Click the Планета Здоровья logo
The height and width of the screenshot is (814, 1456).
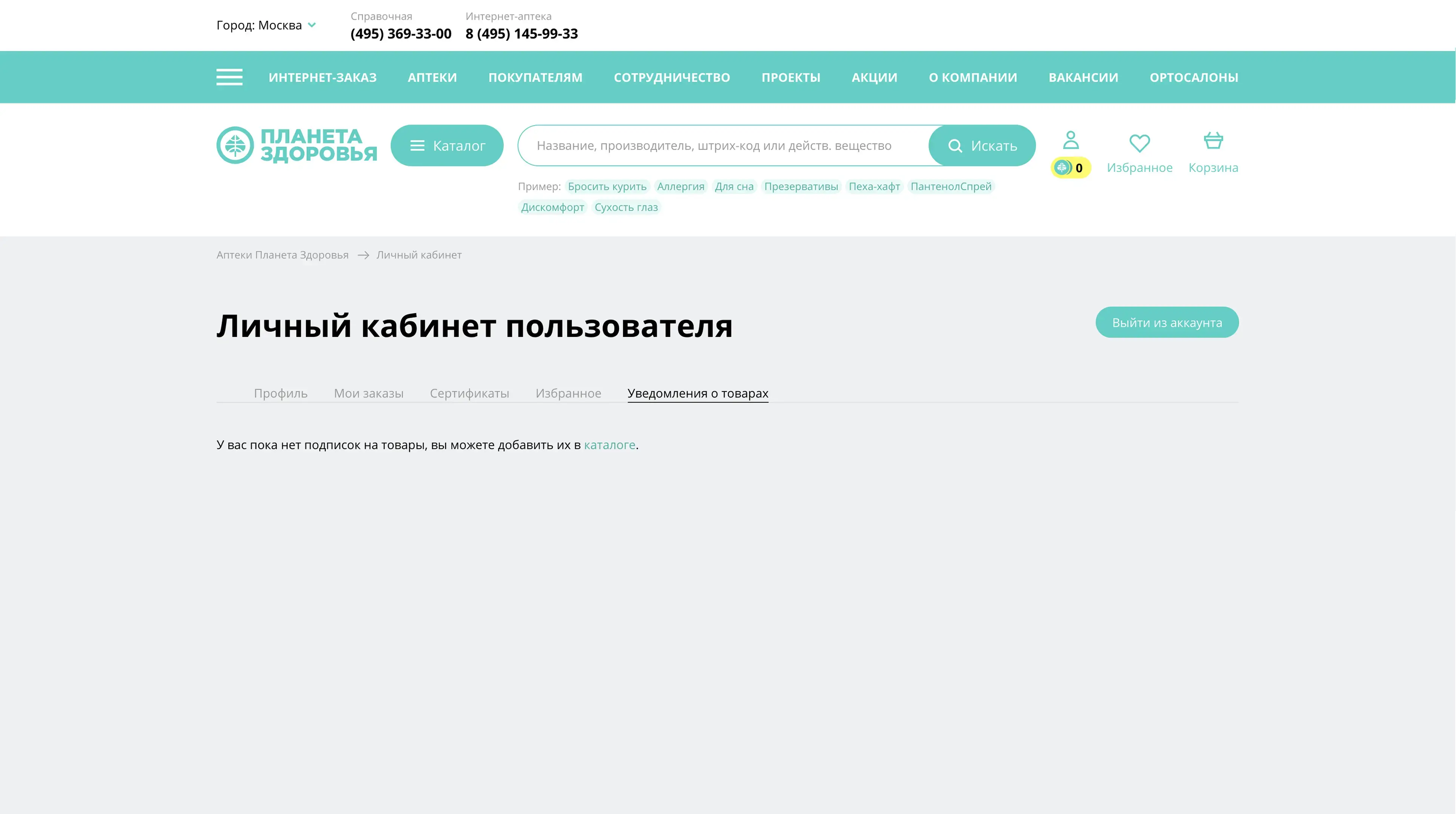(297, 145)
